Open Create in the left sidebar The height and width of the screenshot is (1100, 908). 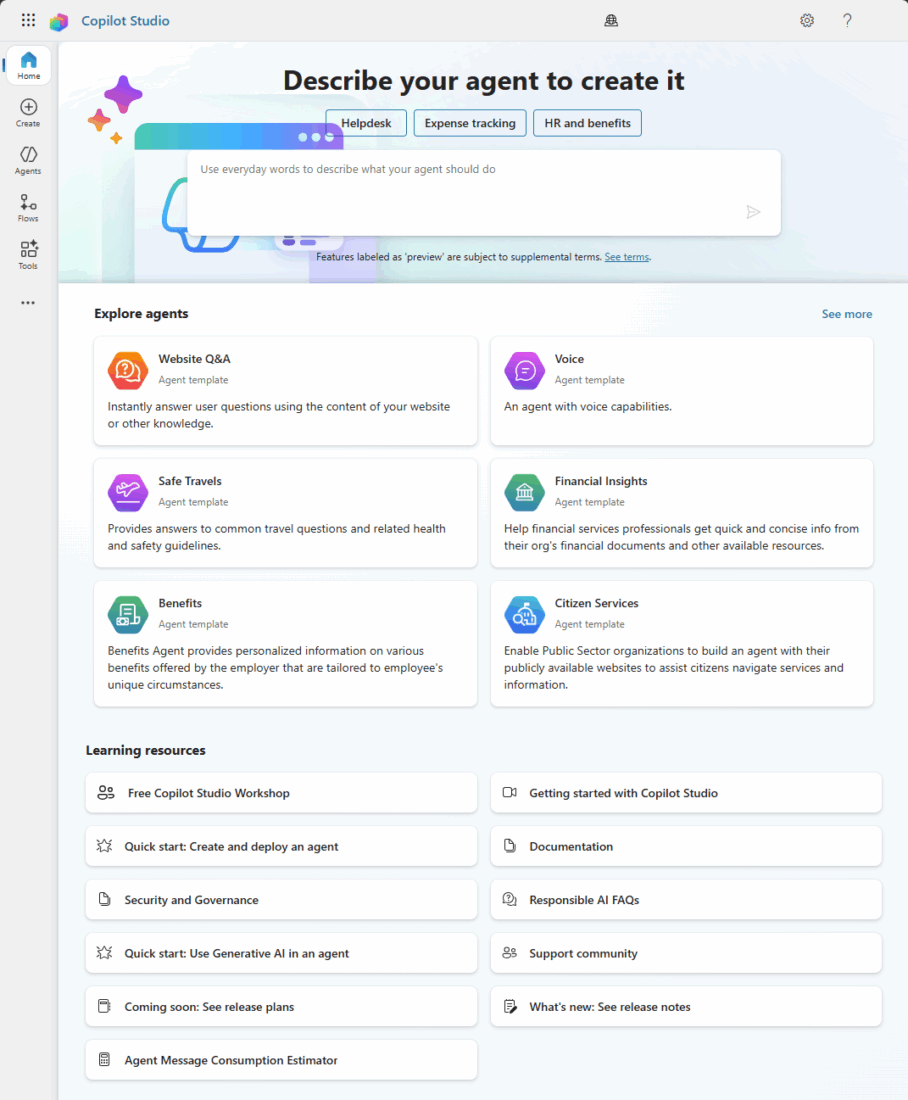click(x=28, y=113)
